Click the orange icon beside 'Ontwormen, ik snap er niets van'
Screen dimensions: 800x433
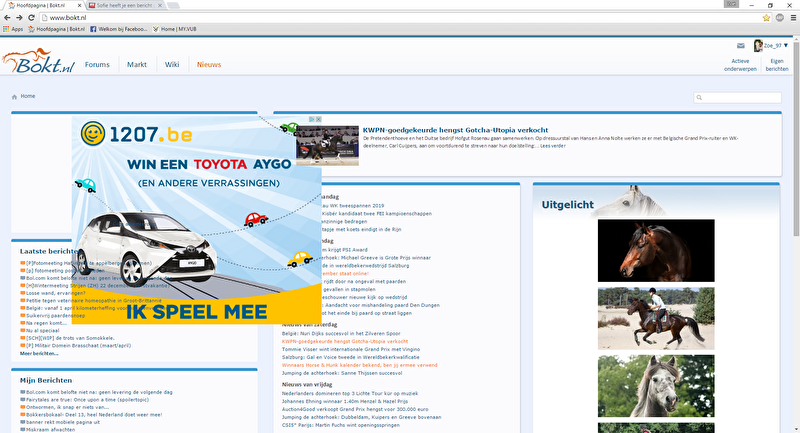[x=22, y=407]
